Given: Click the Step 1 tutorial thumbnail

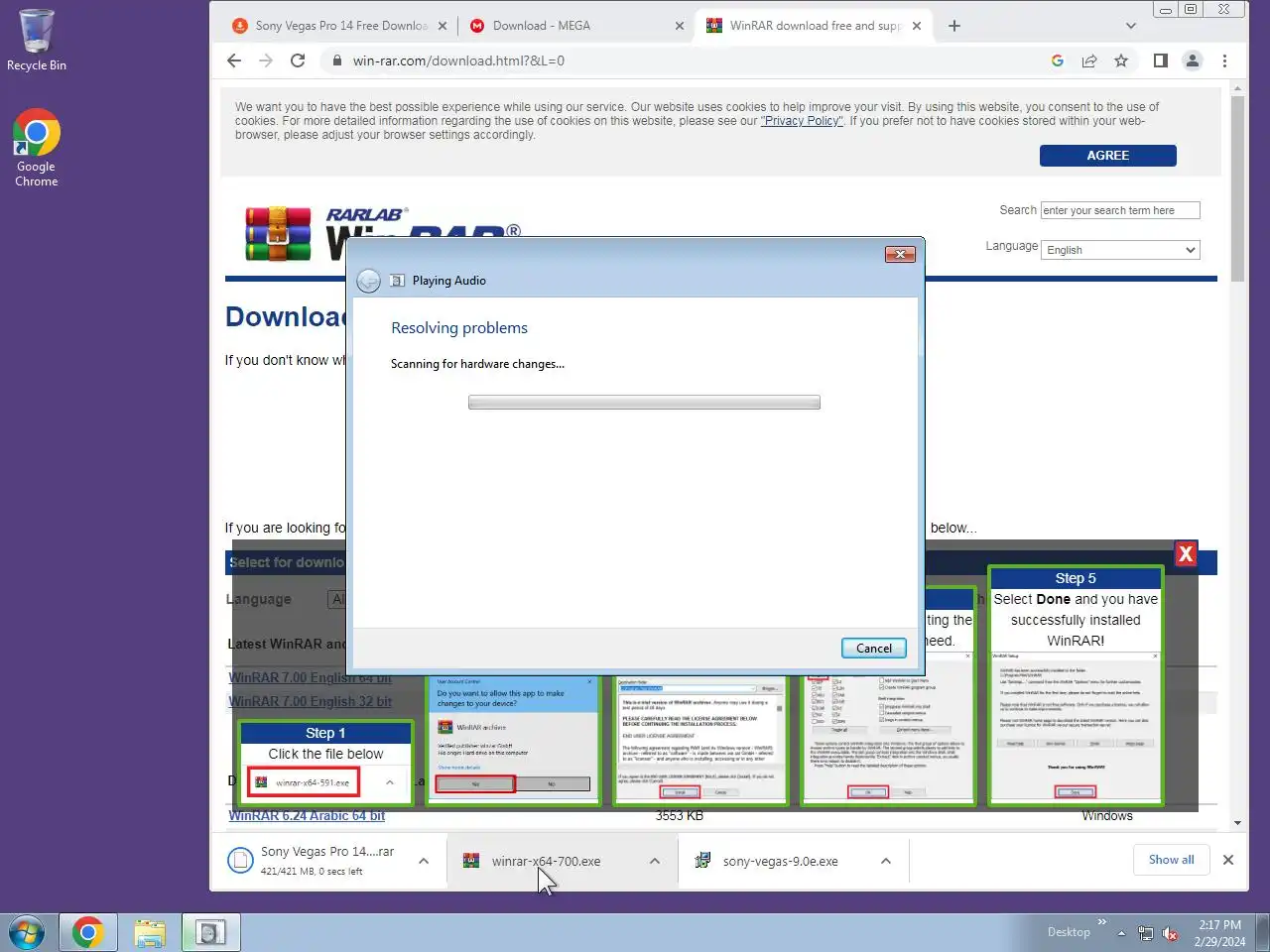Looking at the screenshot, I should coord(325,762).
